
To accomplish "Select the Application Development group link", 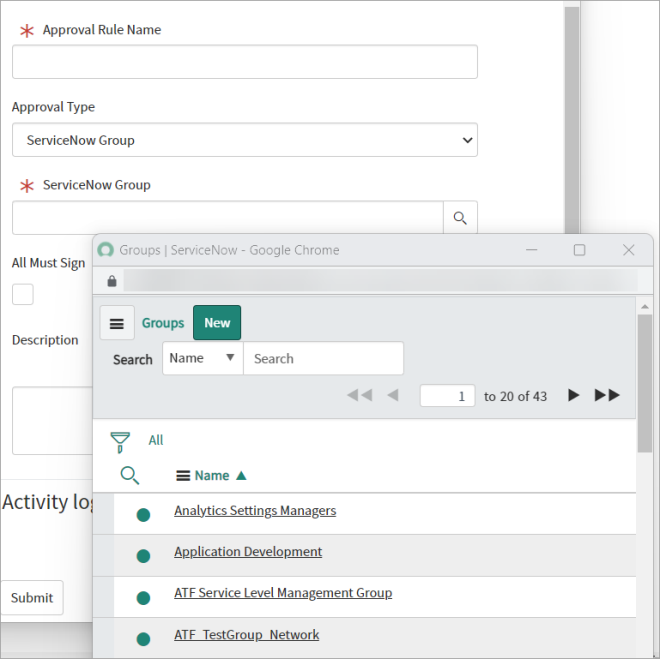I will [248, 552].
